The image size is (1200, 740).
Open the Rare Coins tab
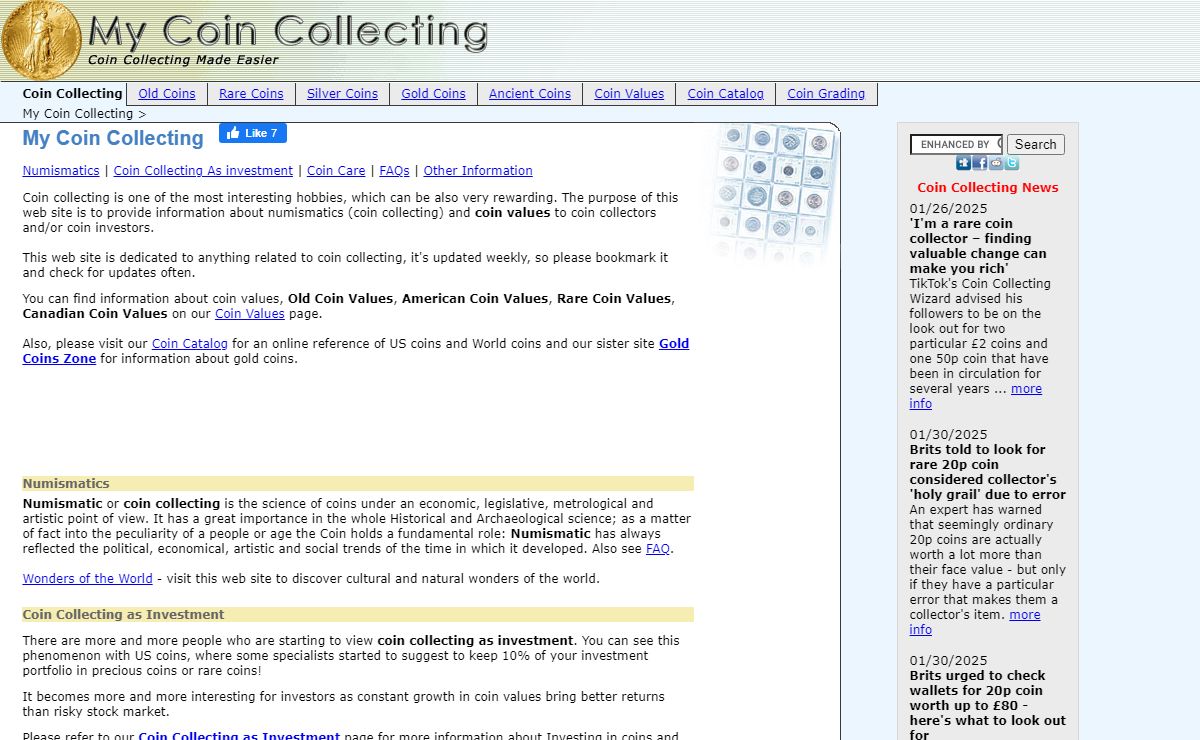251,94
